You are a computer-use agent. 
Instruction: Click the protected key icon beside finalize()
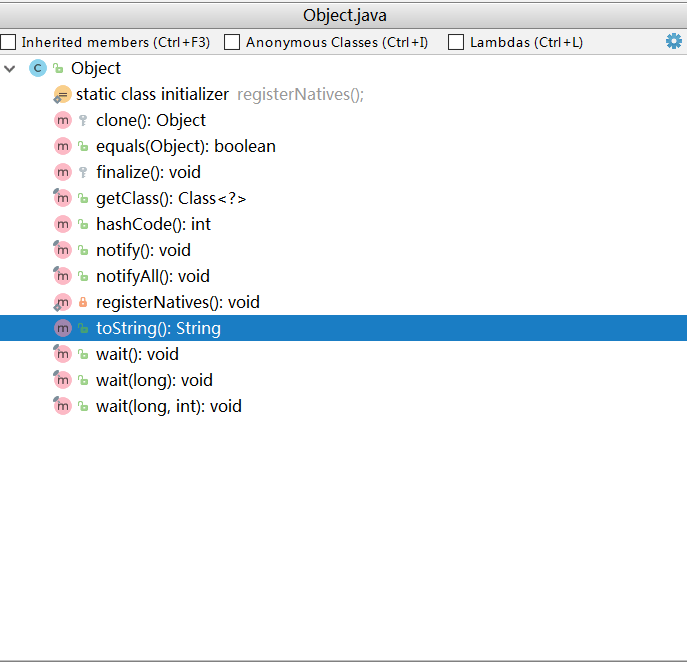pos(83,172)
